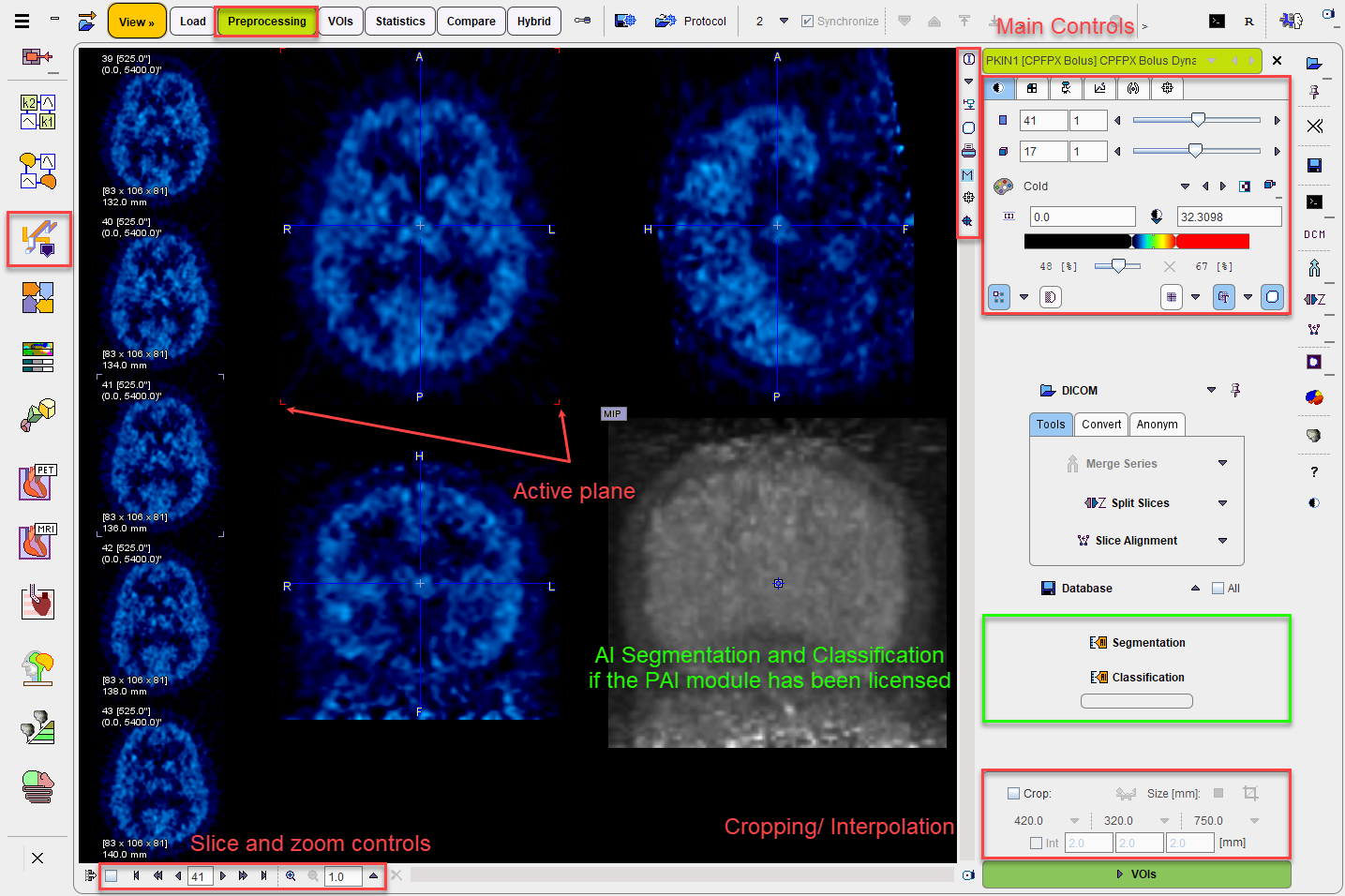Image resolution: width=1345 pixels, height=896 pixels.
Task: Click the printer icon in vertical taskbar
Action: pos(968,151)
